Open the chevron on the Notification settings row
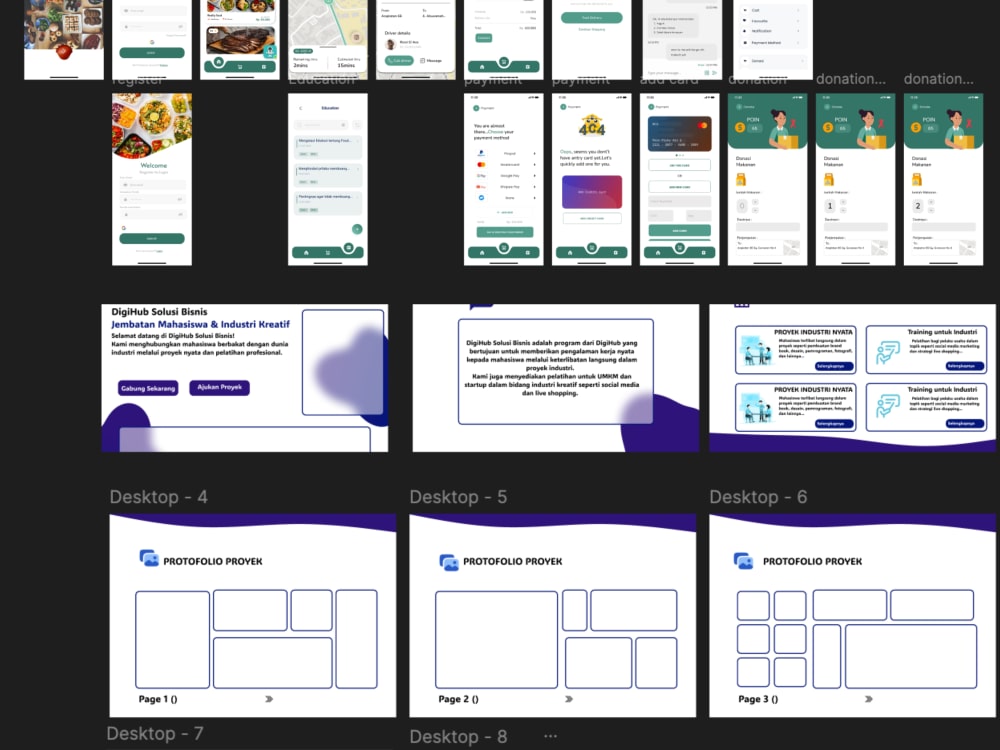This screenshot has width=1000, height=750. tap(798, 31)
